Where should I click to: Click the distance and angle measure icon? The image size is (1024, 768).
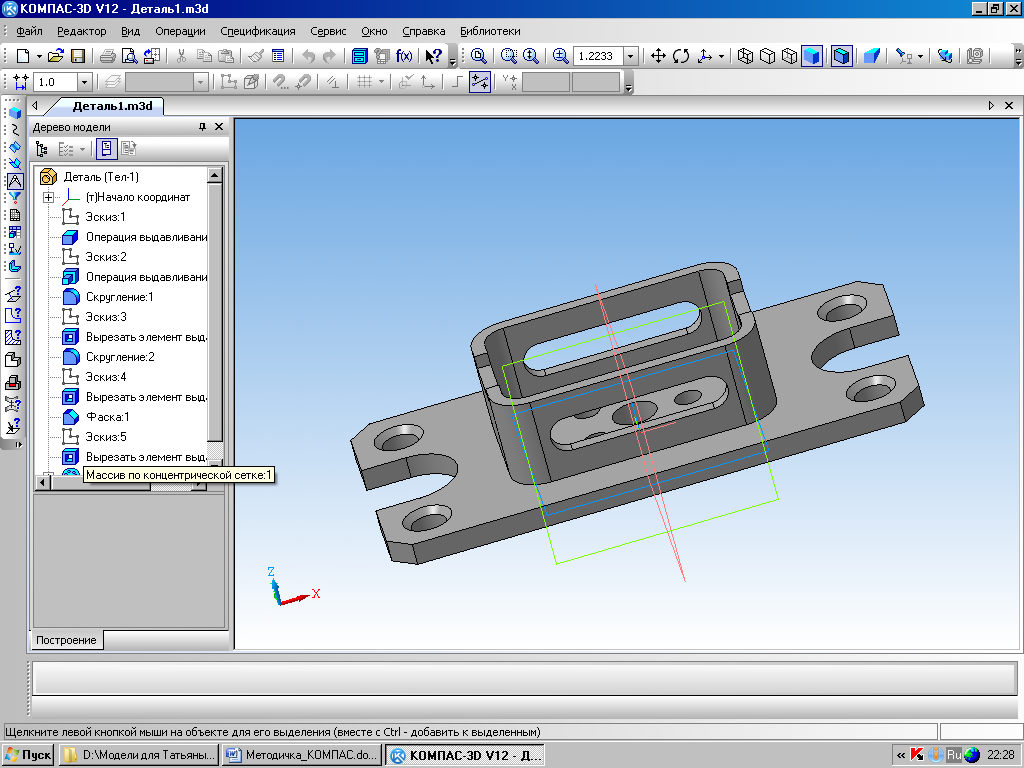coord(13,294)
